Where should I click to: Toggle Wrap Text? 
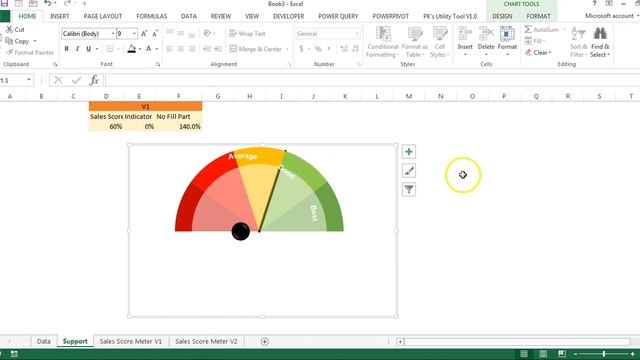click(247, 33)
